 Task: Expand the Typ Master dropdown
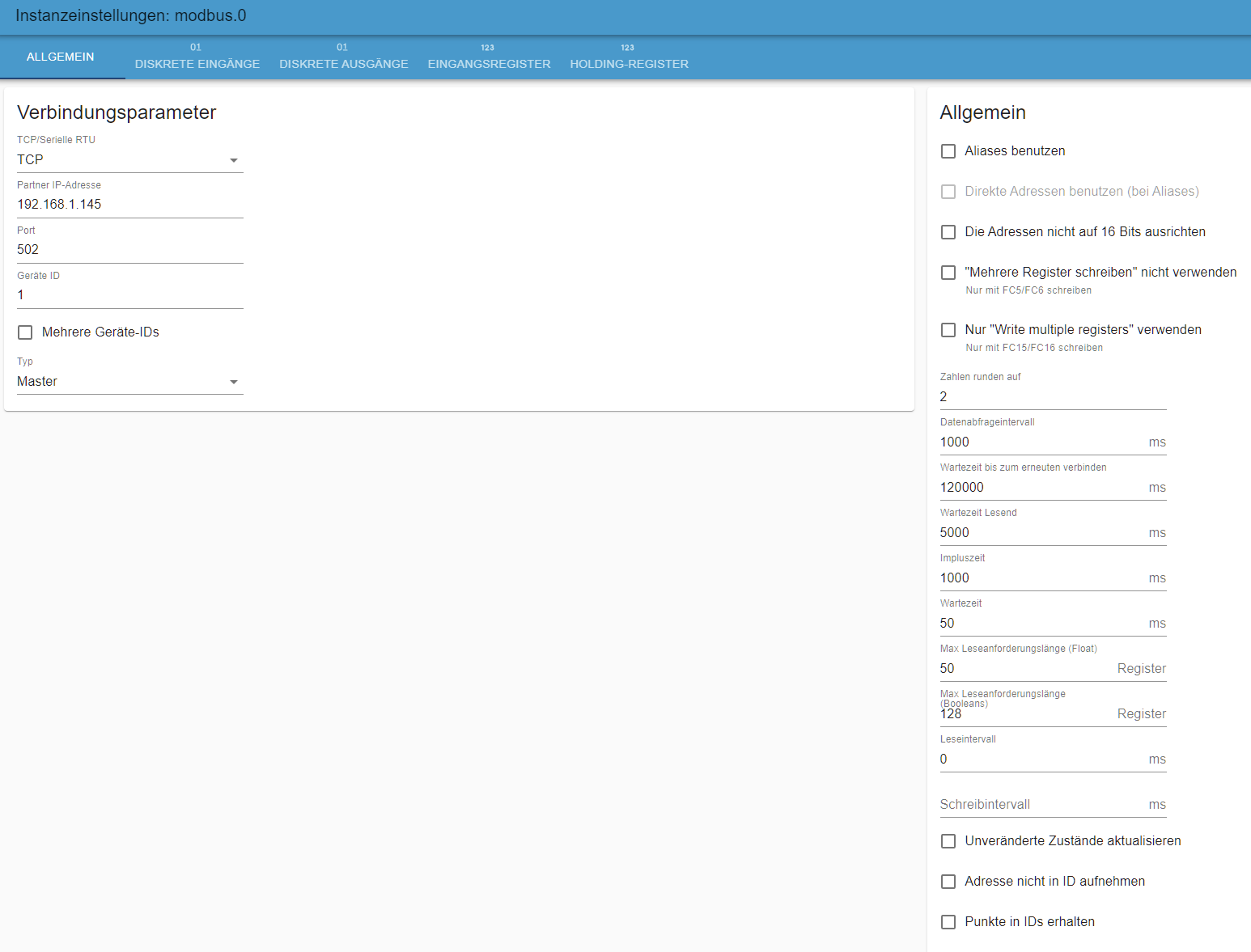tap(130, 382)
